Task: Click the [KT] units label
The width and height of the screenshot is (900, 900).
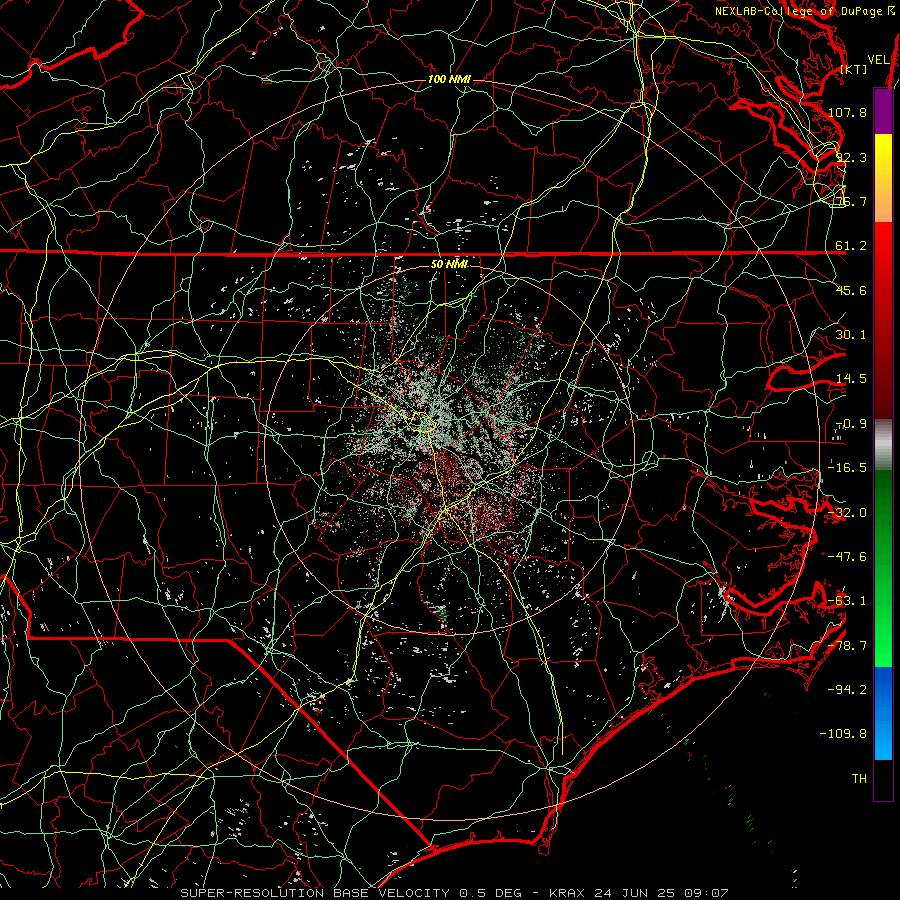Action: pyautogui.click(x=854, y=69)
